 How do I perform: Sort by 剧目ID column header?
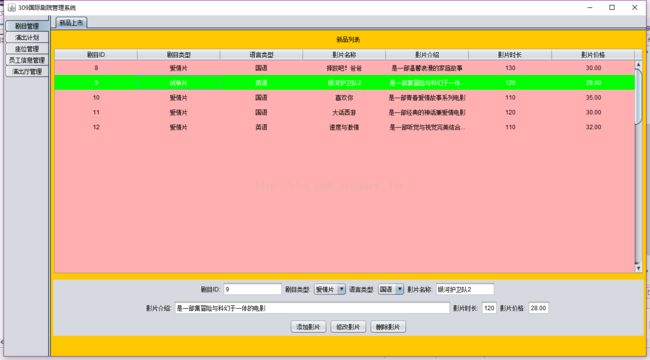tap(96, 54)
